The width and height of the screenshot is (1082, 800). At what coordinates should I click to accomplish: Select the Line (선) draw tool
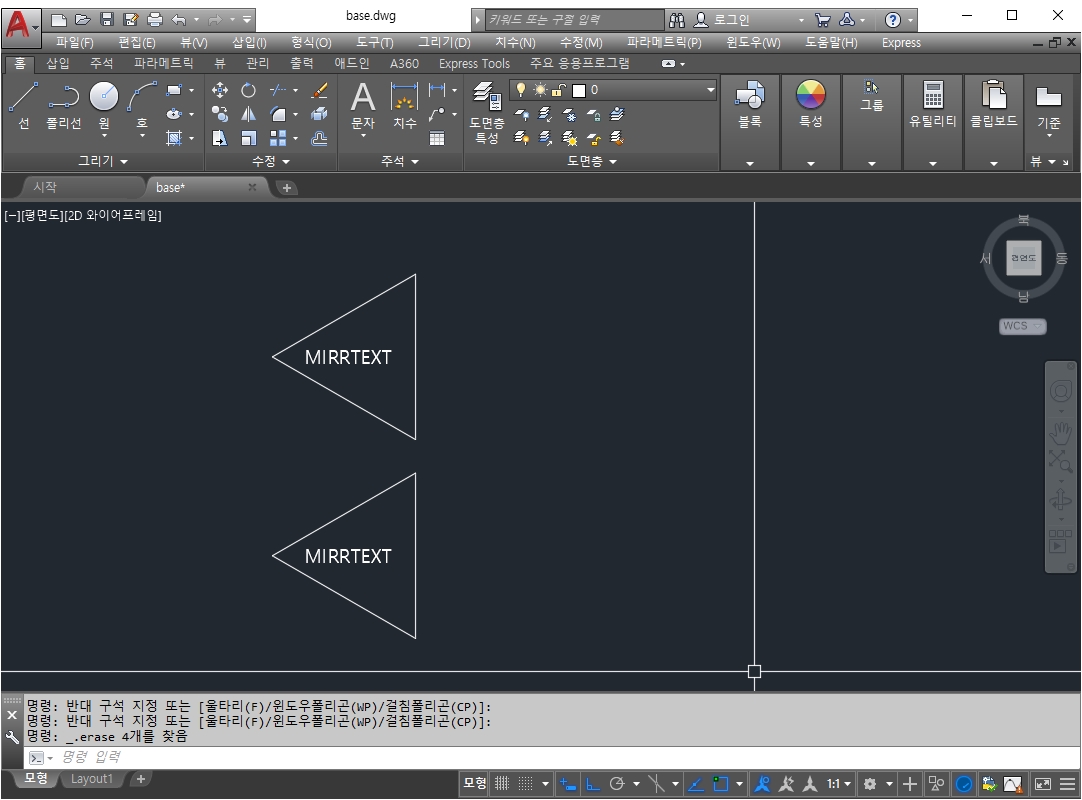pyautogui.click(x=23, y=105)
